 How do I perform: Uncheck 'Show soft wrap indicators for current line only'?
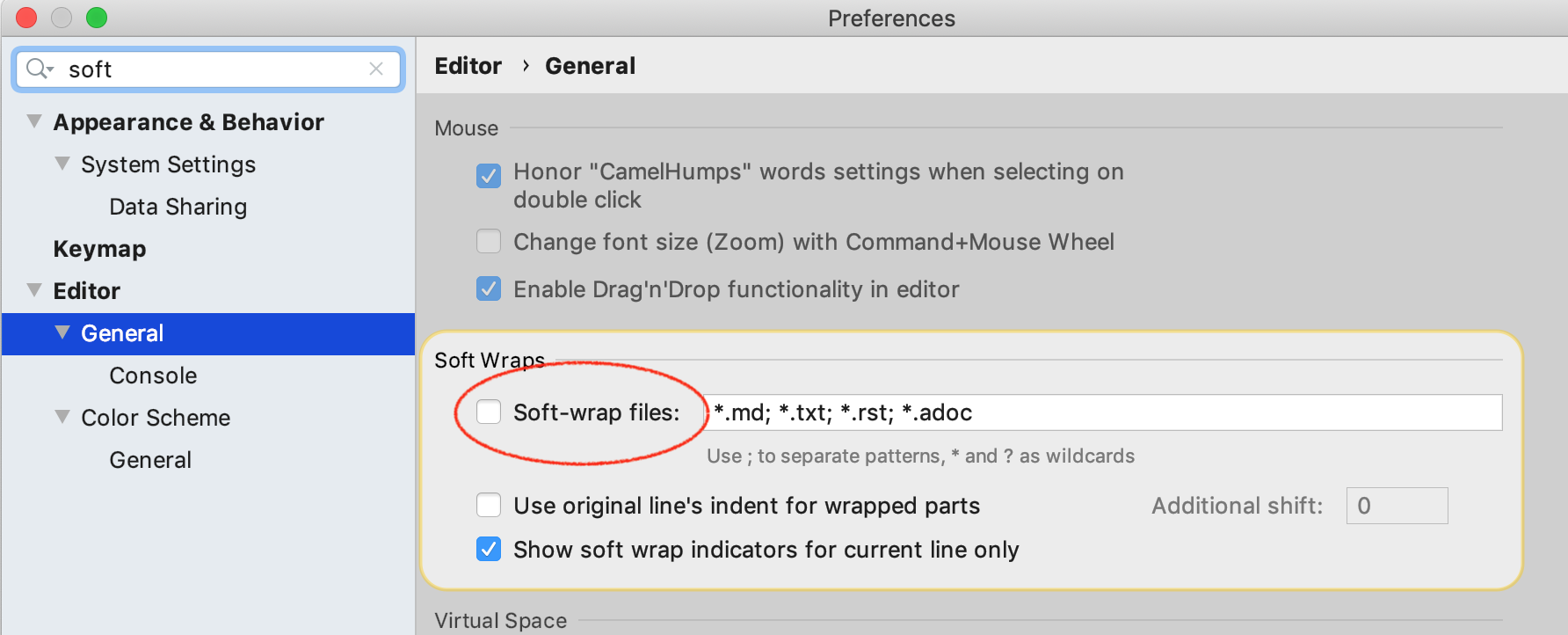point(489,549)
